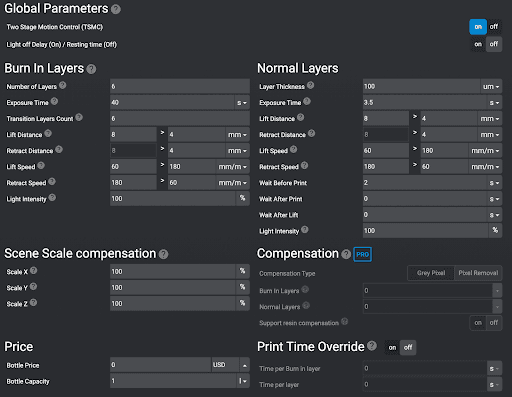Click the Transition Layers Count field
The image size is (512, 397).
click(180, 119)
